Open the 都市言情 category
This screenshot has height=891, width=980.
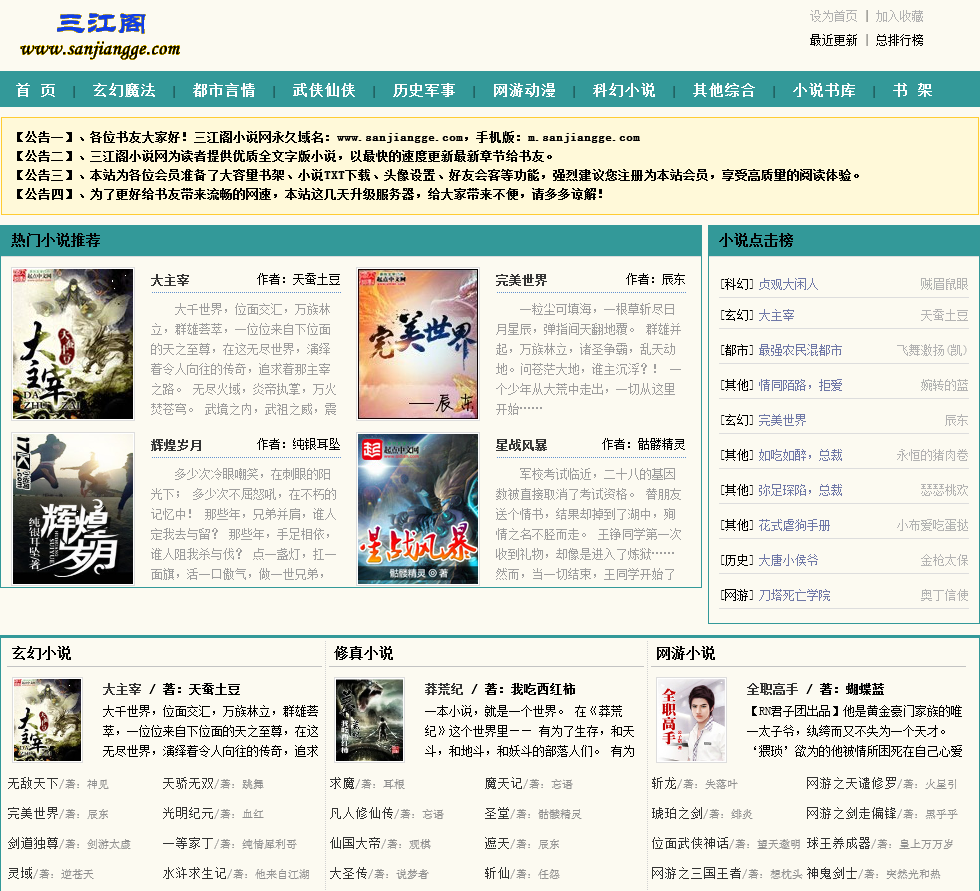[x=224, y=90]
